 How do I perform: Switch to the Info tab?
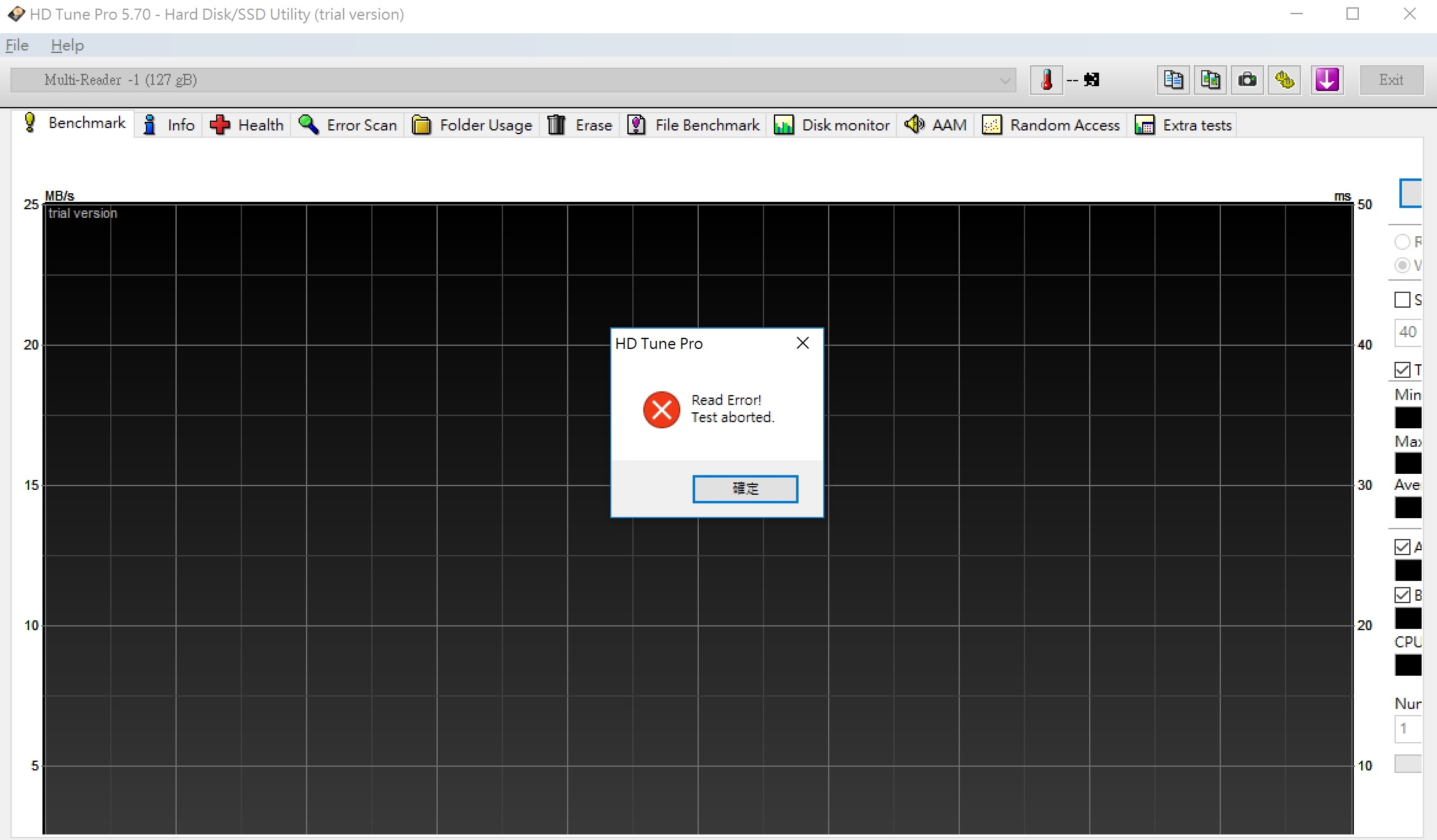coord(168,125)
